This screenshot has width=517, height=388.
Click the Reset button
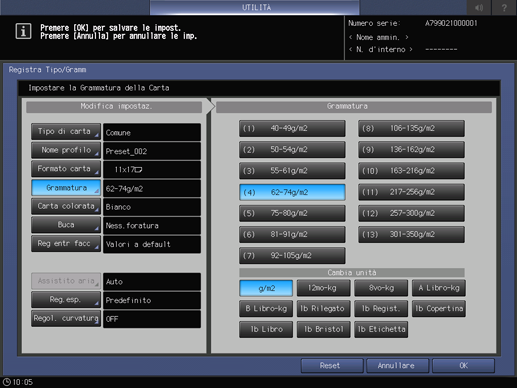tap(332, 366)
